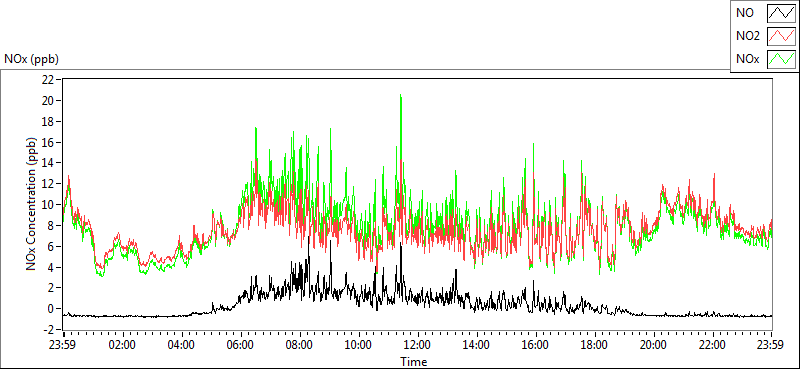
Task: Click the 02:00 x-axis tick label
Action: tap(122, 345)
